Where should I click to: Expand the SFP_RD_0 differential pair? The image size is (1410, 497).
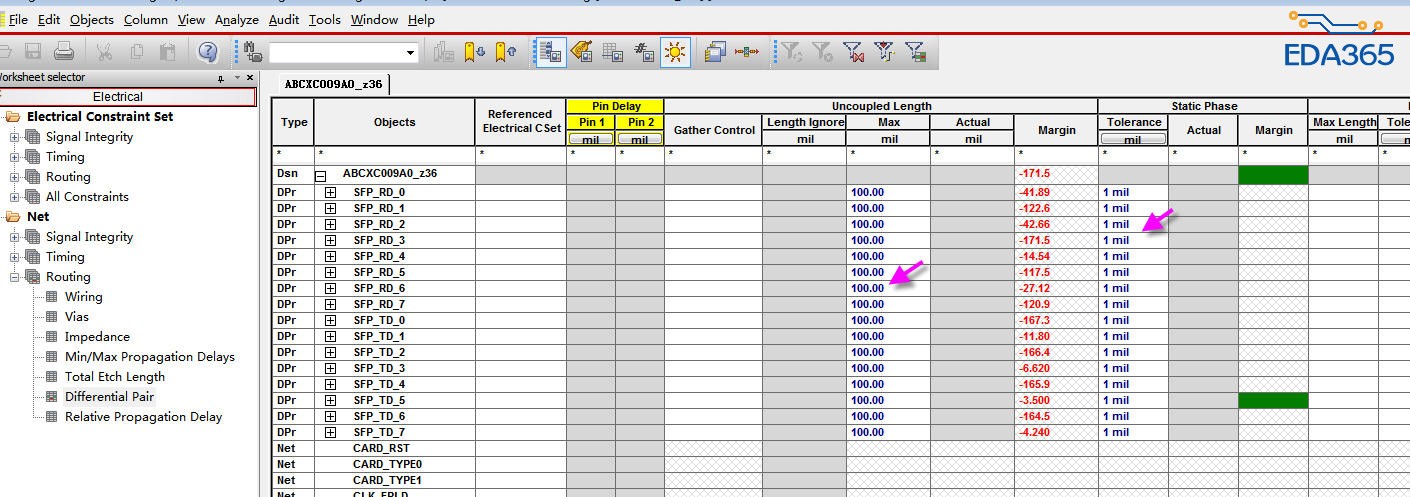331,192
